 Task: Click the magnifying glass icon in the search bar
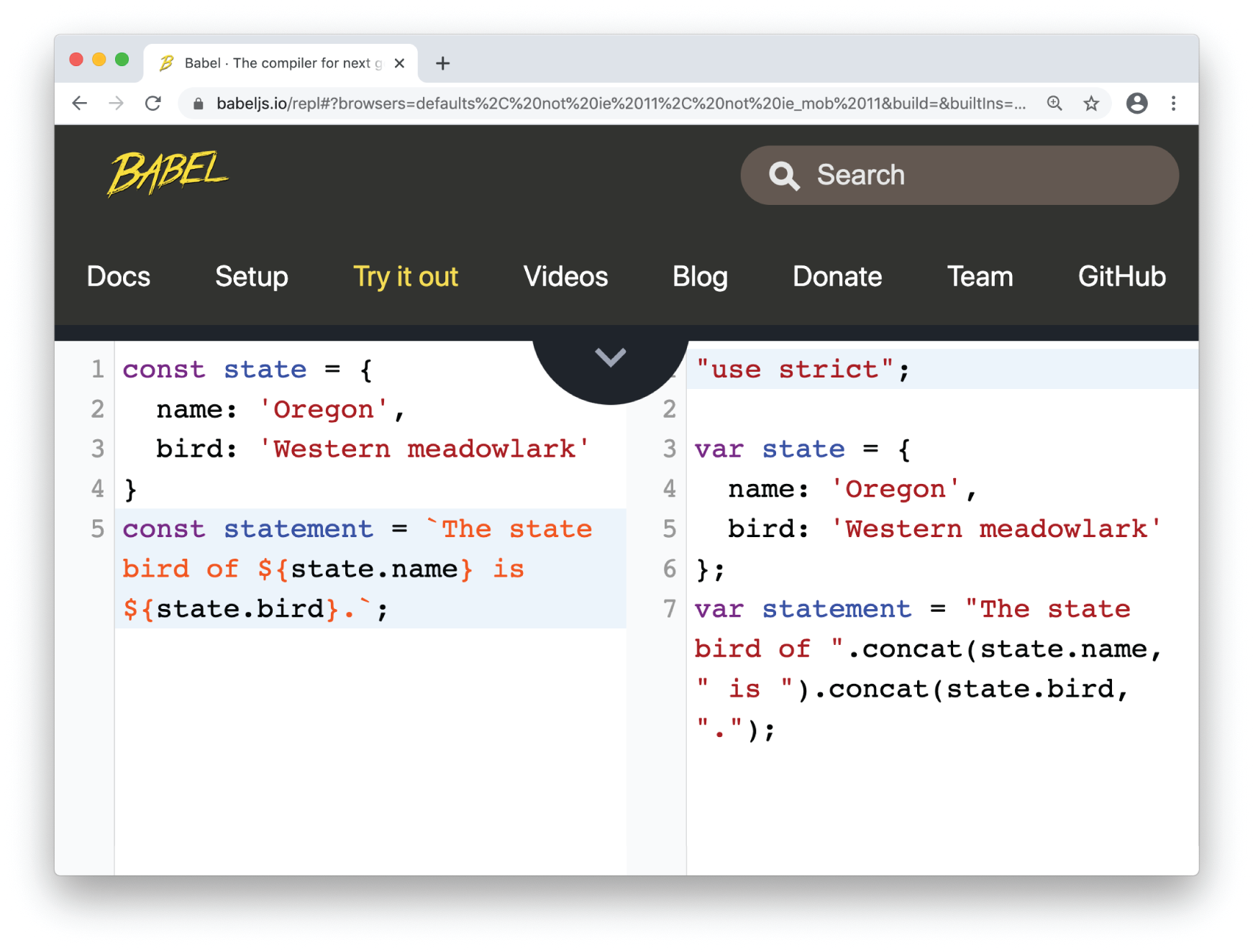click(x=784, y=175)
